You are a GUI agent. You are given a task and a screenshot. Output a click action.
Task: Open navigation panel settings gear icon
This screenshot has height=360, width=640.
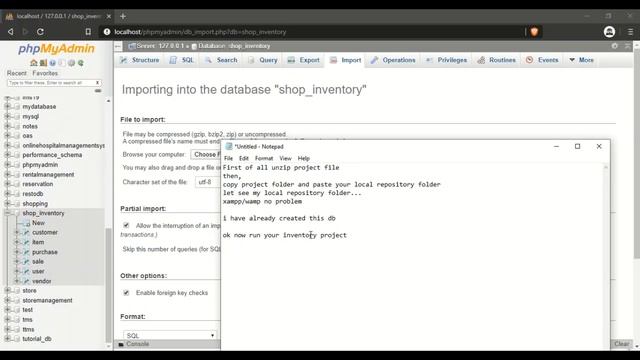click(71, 63)
